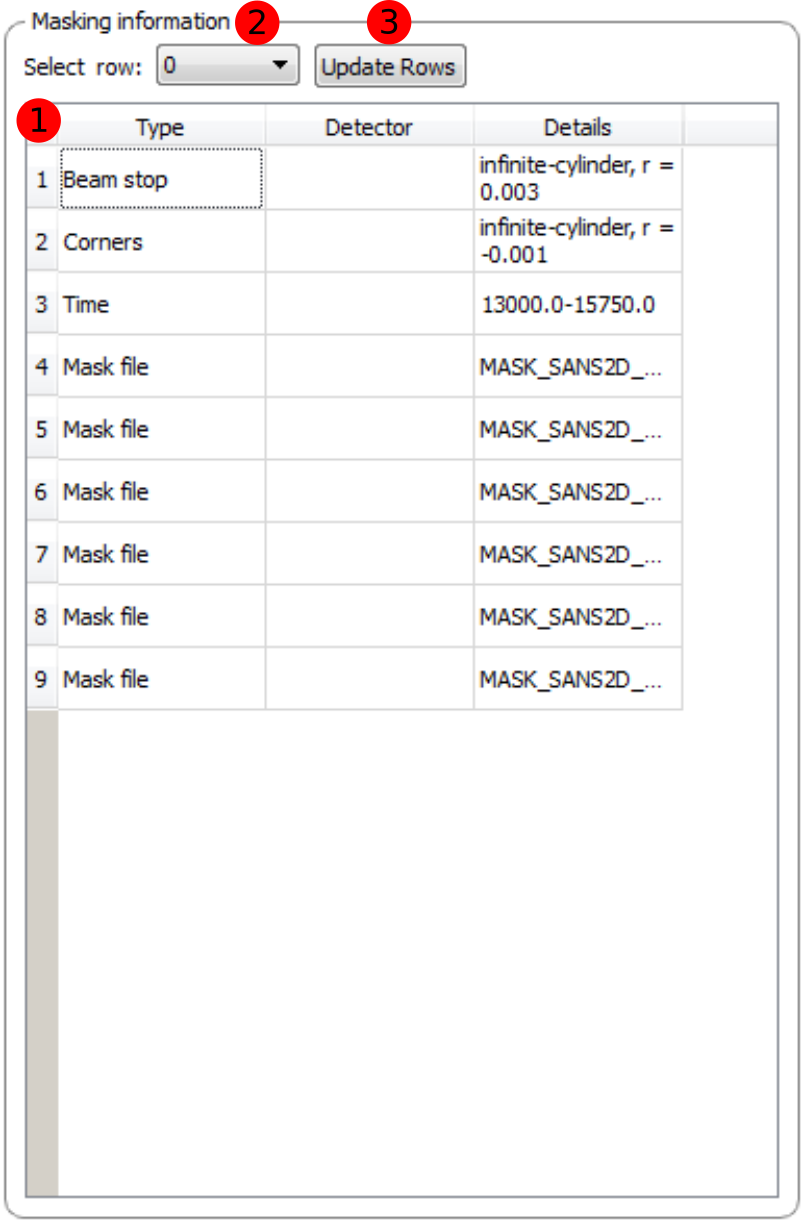The width and height of the screenshot is (802, 1223).
Task: Click the Details column header
Action: pos(577,127)
